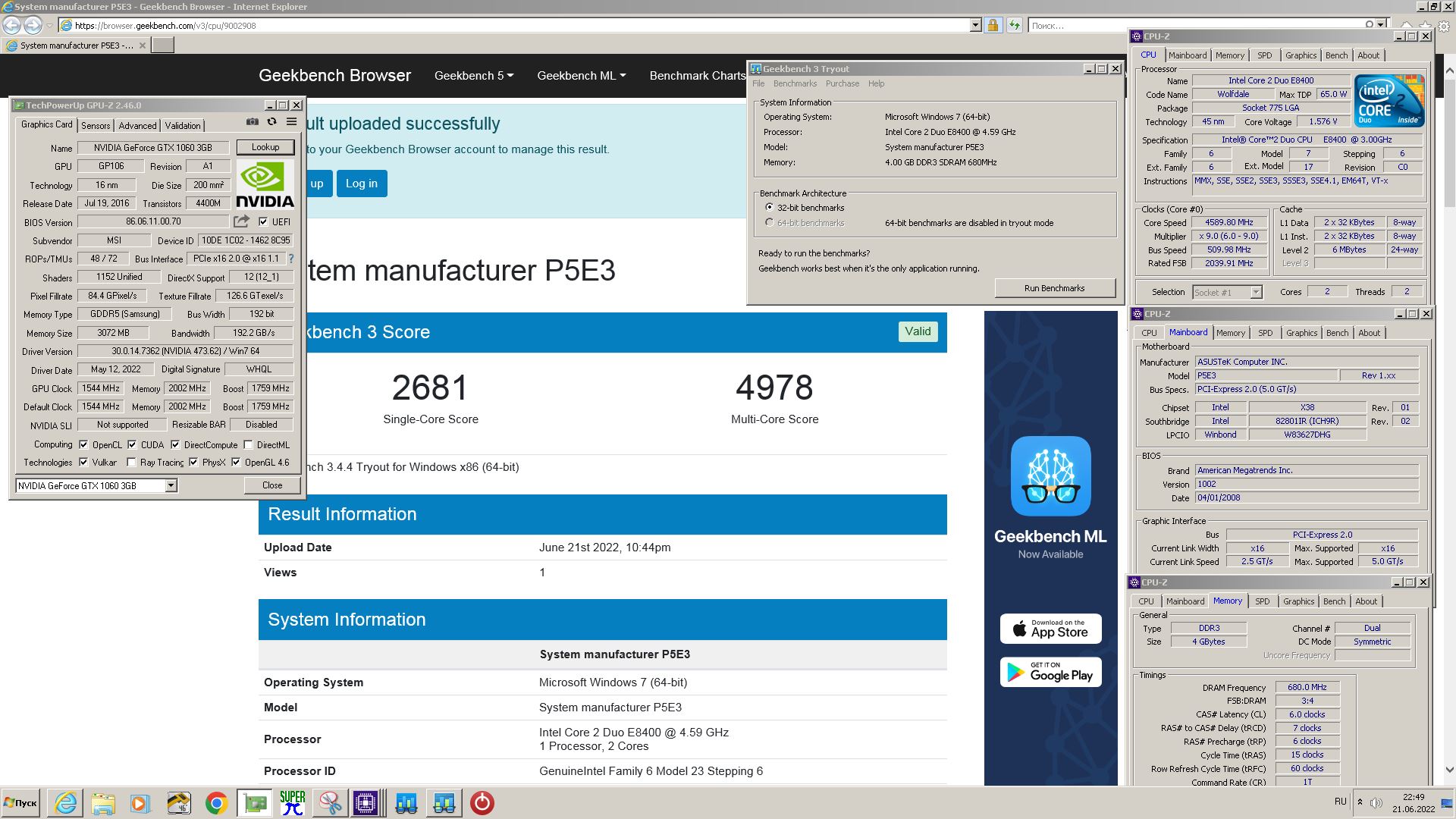This screenshot has height=819, width=1456.
Task: Click the volume speaker icon in system tray
Action: coord(1376,802)
